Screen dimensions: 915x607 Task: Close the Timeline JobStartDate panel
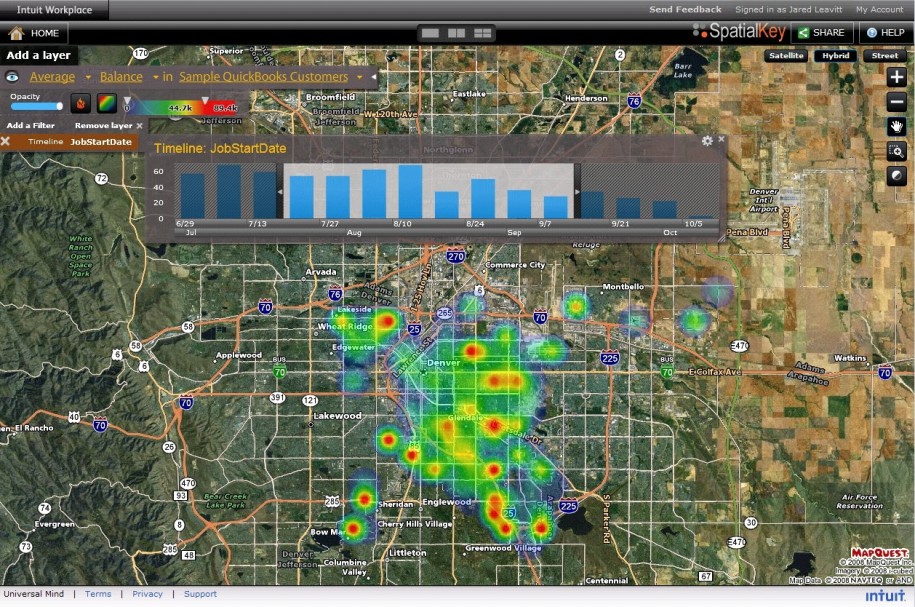[x=721, y=139]
